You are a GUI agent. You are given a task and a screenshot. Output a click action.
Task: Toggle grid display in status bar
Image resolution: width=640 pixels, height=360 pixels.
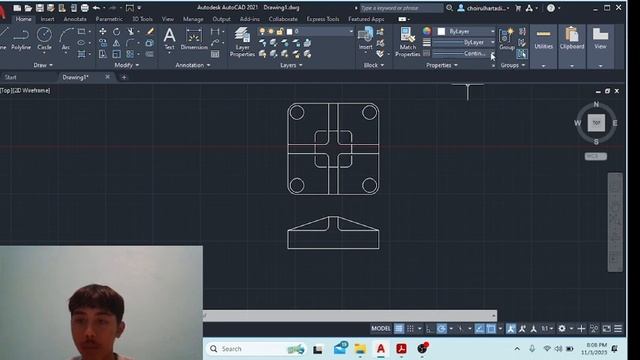click(399, 329)
